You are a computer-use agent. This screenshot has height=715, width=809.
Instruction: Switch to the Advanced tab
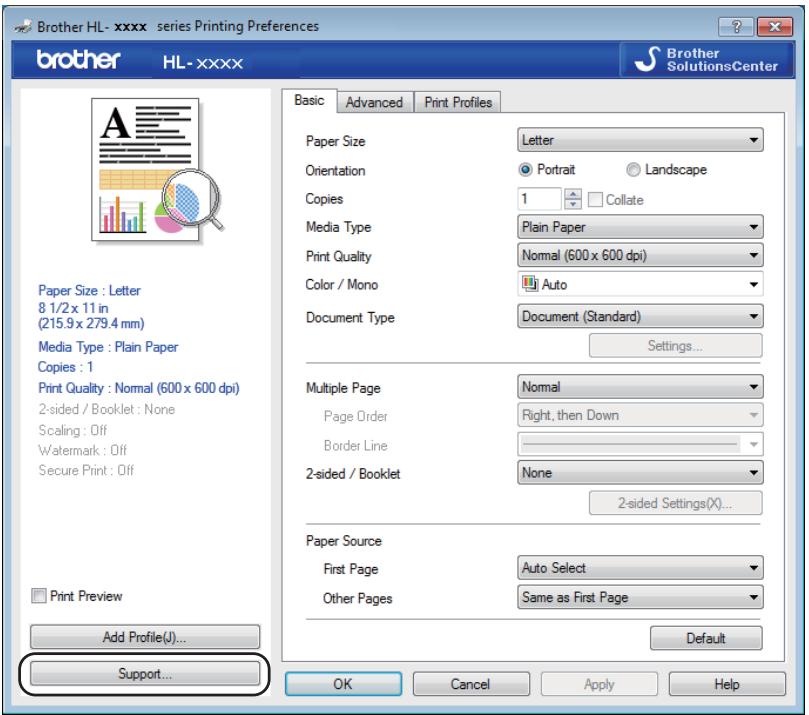pos(374,102)
